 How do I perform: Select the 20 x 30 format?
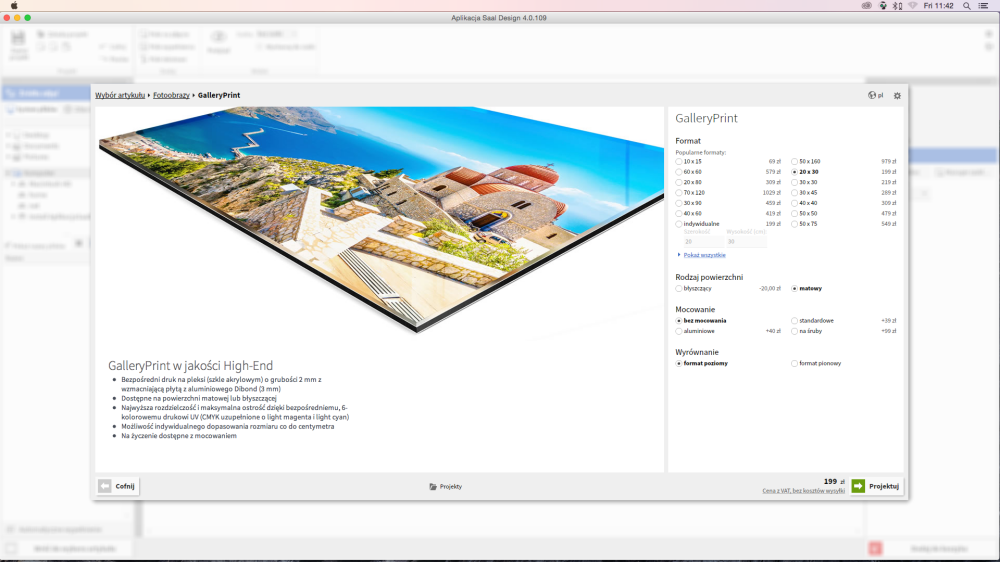tap(794, 172)
